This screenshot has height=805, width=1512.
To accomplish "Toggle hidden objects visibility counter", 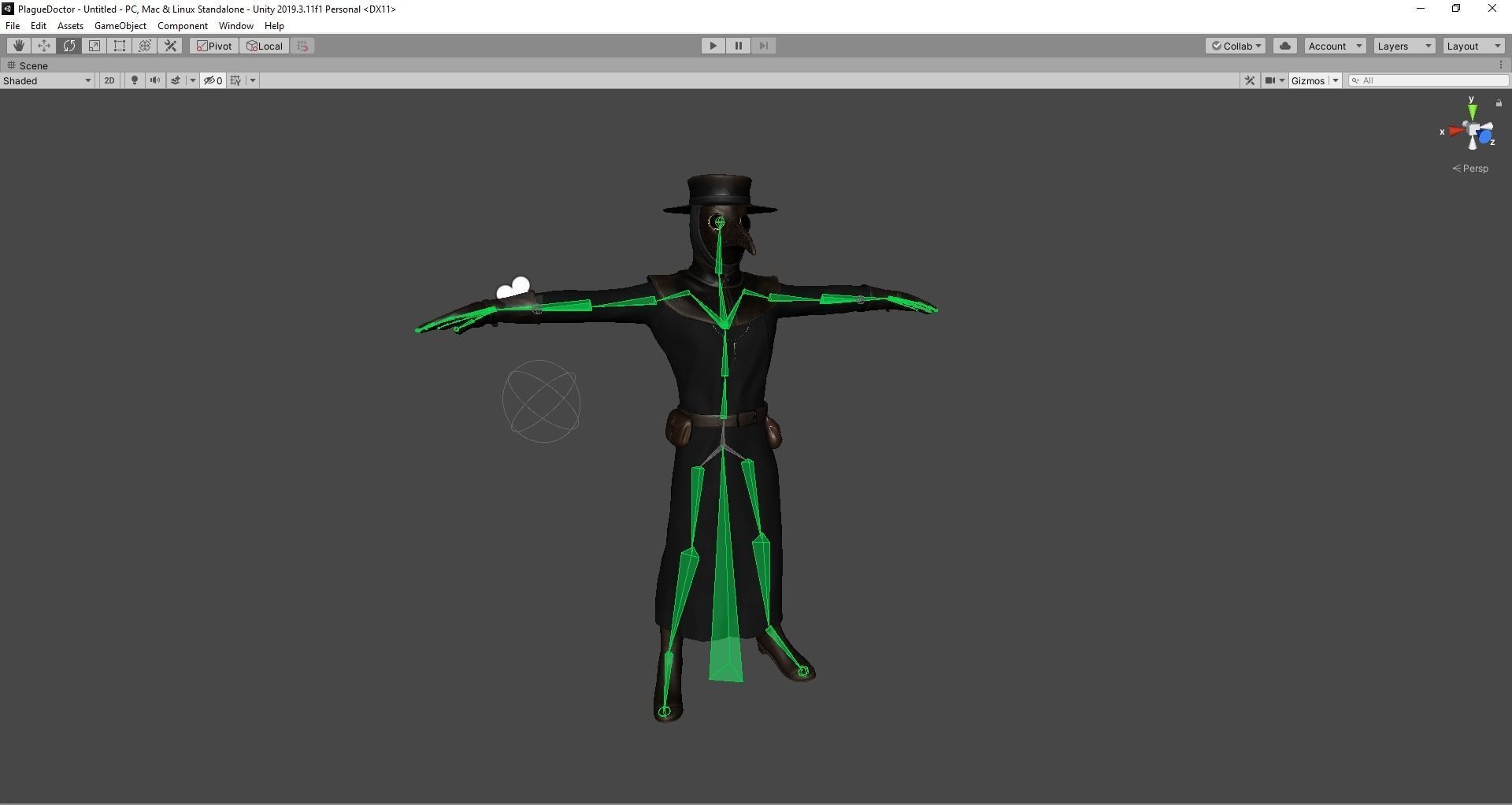I will (x=213, y=80).
